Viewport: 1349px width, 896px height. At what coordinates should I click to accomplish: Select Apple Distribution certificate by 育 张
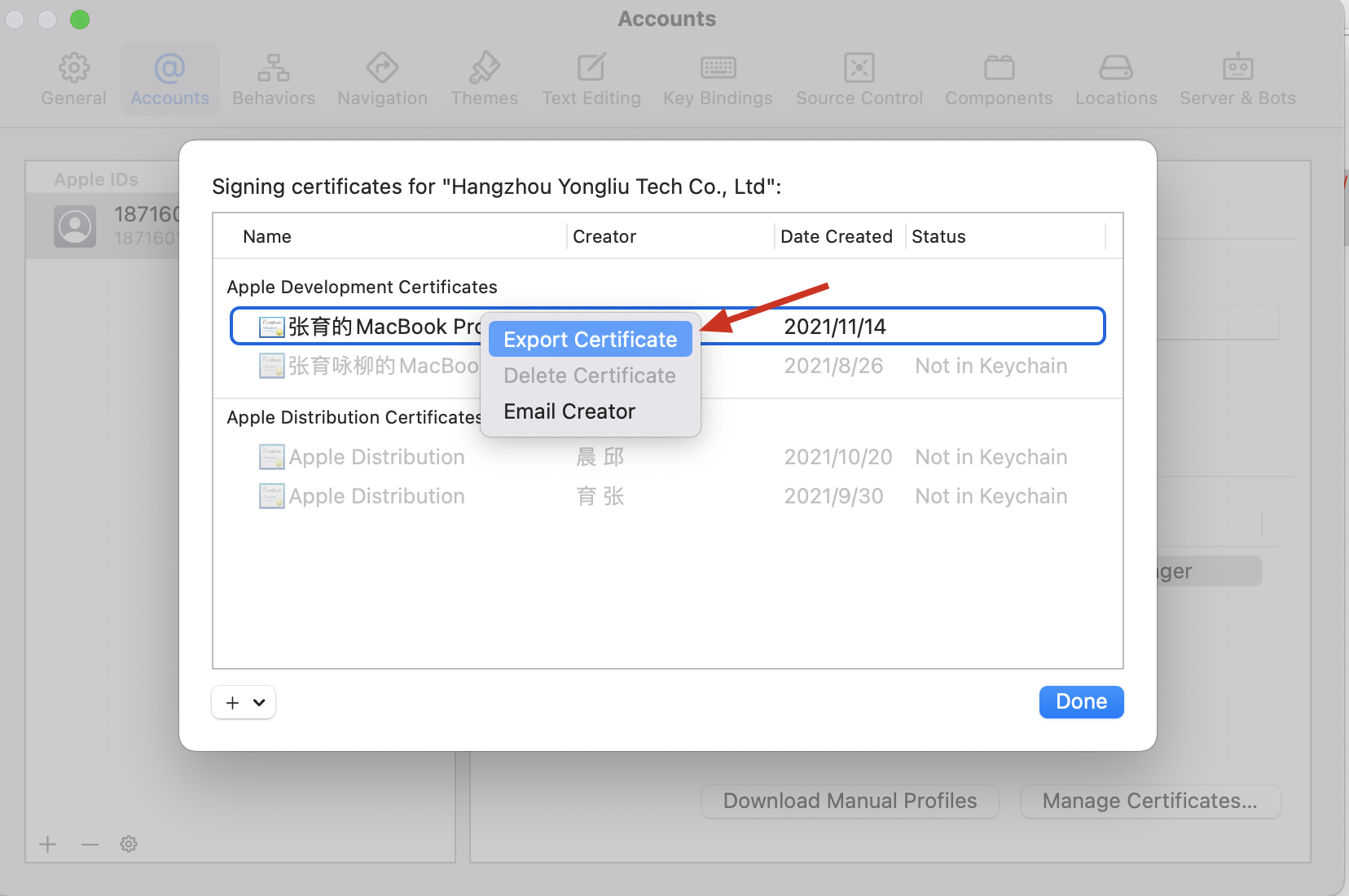pos(667,496)
